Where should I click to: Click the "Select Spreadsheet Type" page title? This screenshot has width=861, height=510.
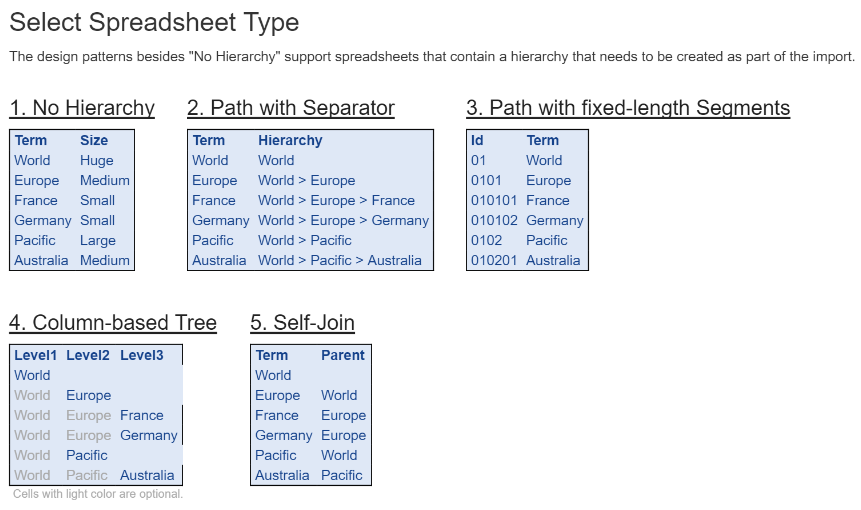point(154,22)
